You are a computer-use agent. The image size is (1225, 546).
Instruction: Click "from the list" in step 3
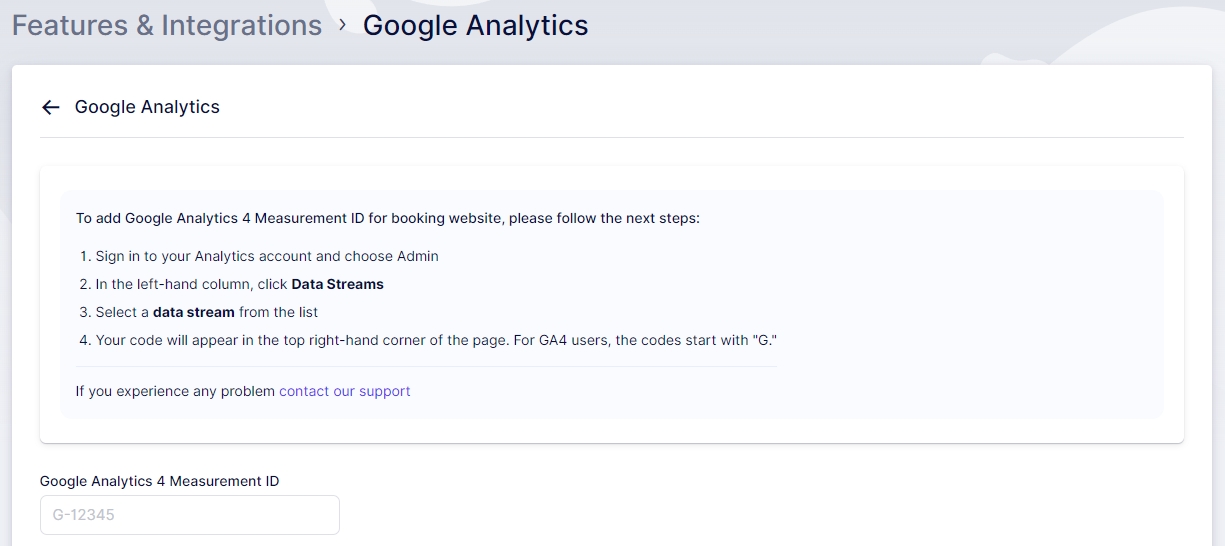[278, 312]
